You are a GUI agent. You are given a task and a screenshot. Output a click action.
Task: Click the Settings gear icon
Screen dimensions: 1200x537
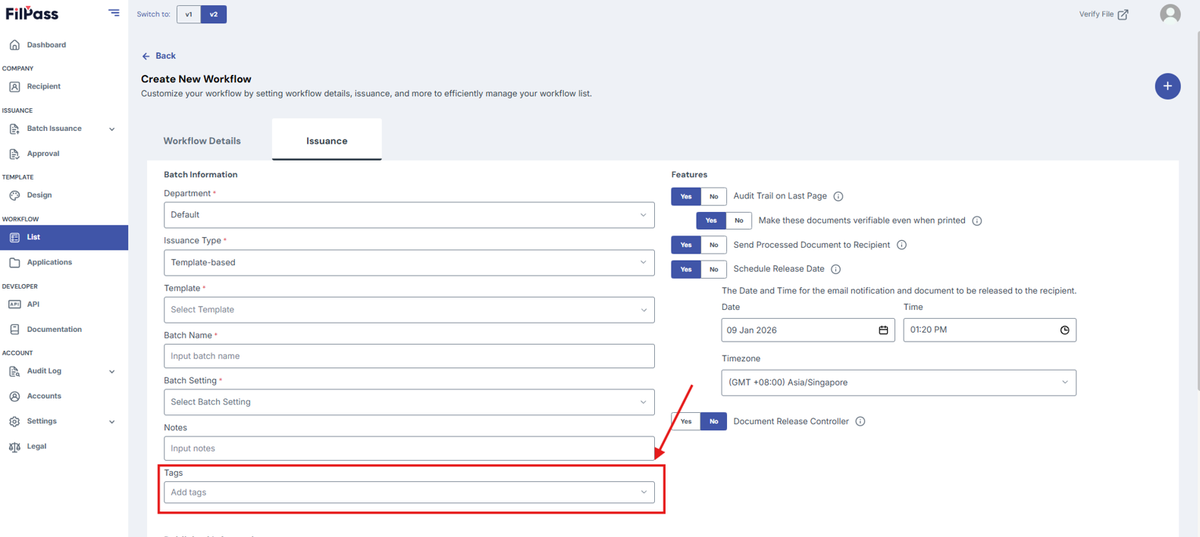coord(14,421)
